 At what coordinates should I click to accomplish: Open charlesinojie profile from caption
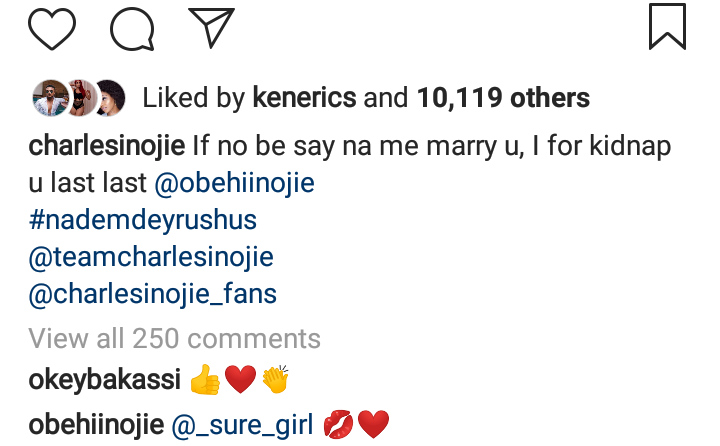tap(107, 148)
